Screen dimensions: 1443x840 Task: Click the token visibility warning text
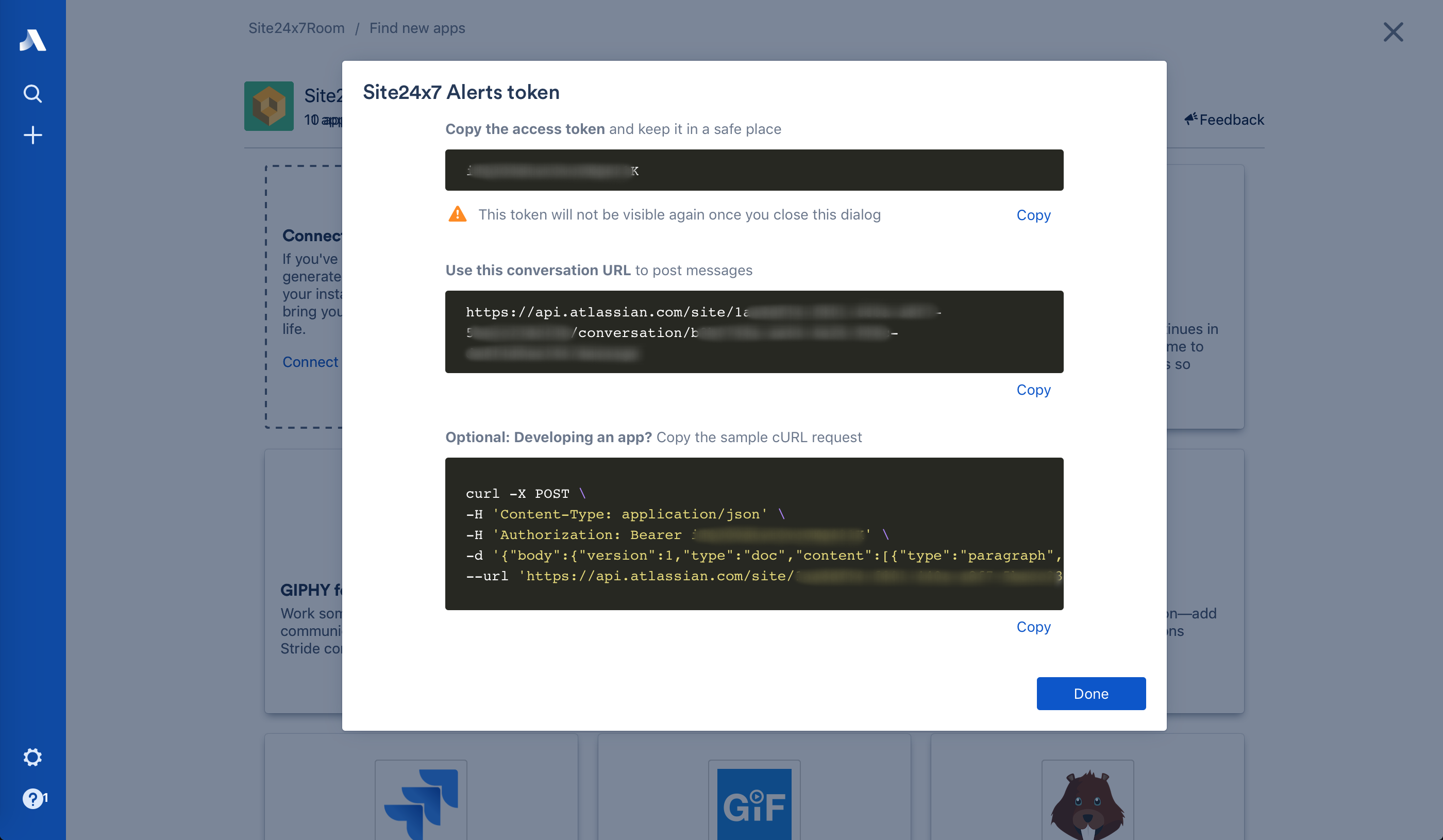(680, 215)
